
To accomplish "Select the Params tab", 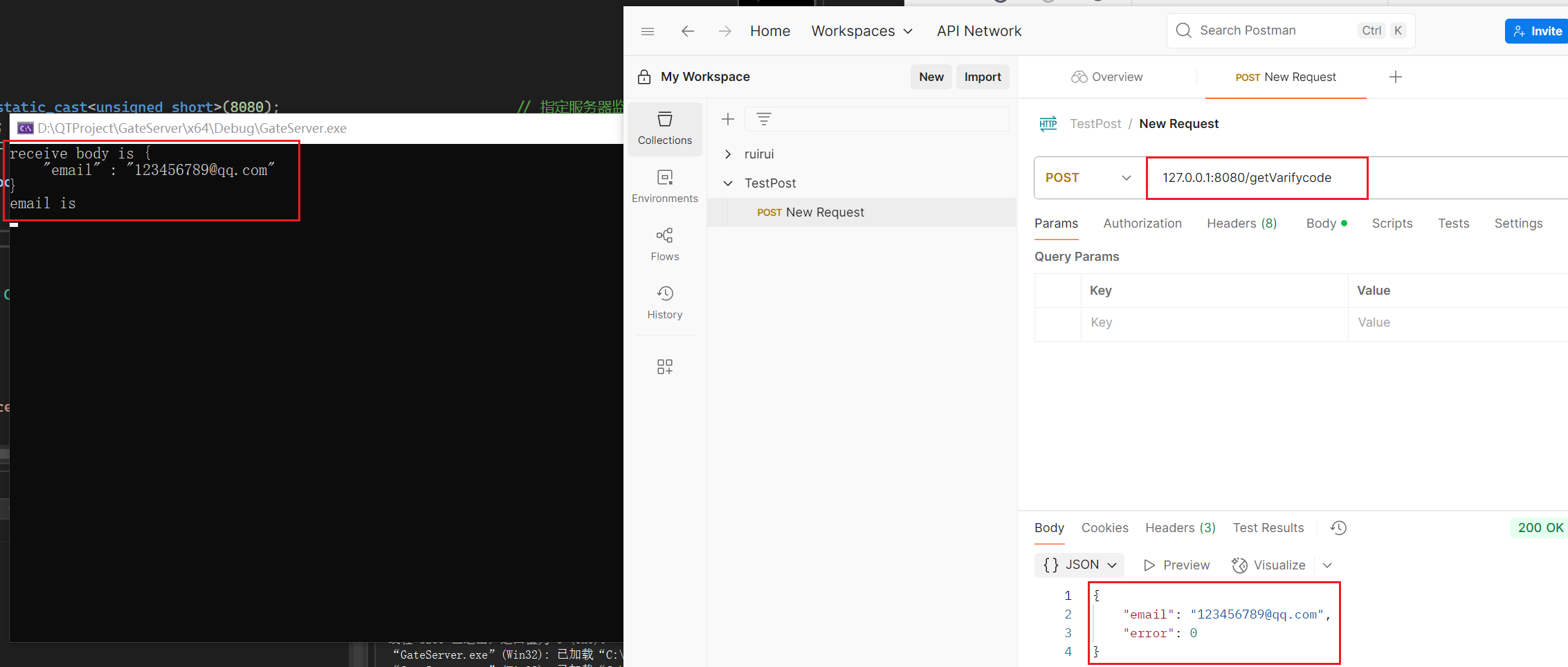I will 1056,223.
